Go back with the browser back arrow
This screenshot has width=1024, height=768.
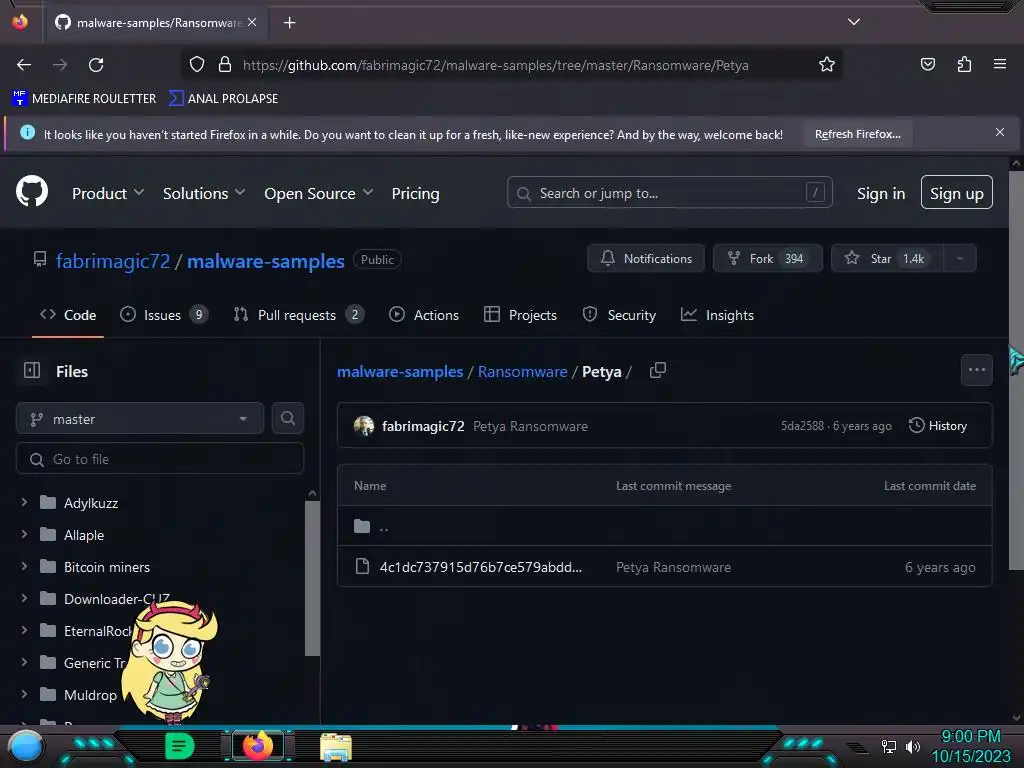[24, 65]
